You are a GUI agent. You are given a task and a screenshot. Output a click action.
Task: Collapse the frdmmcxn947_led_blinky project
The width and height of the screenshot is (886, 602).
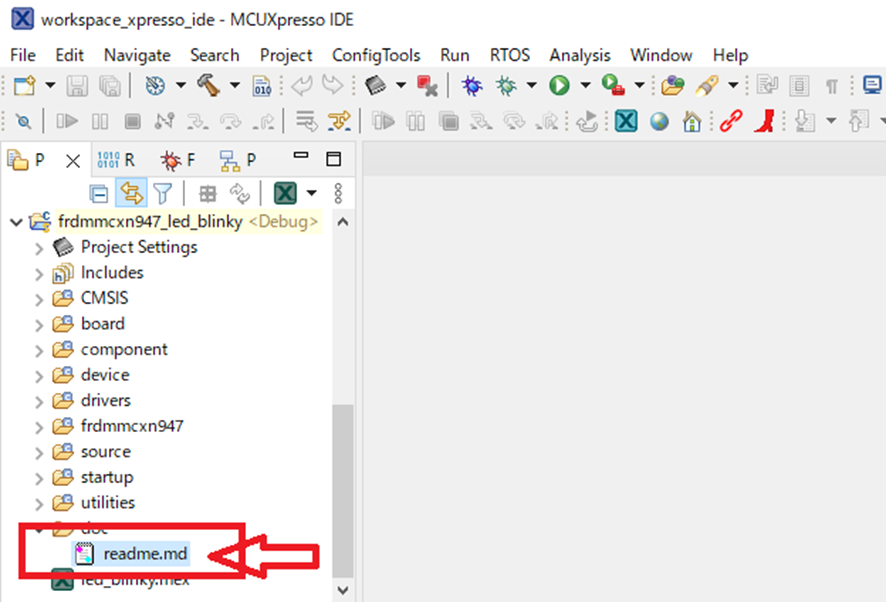(16, 222)
